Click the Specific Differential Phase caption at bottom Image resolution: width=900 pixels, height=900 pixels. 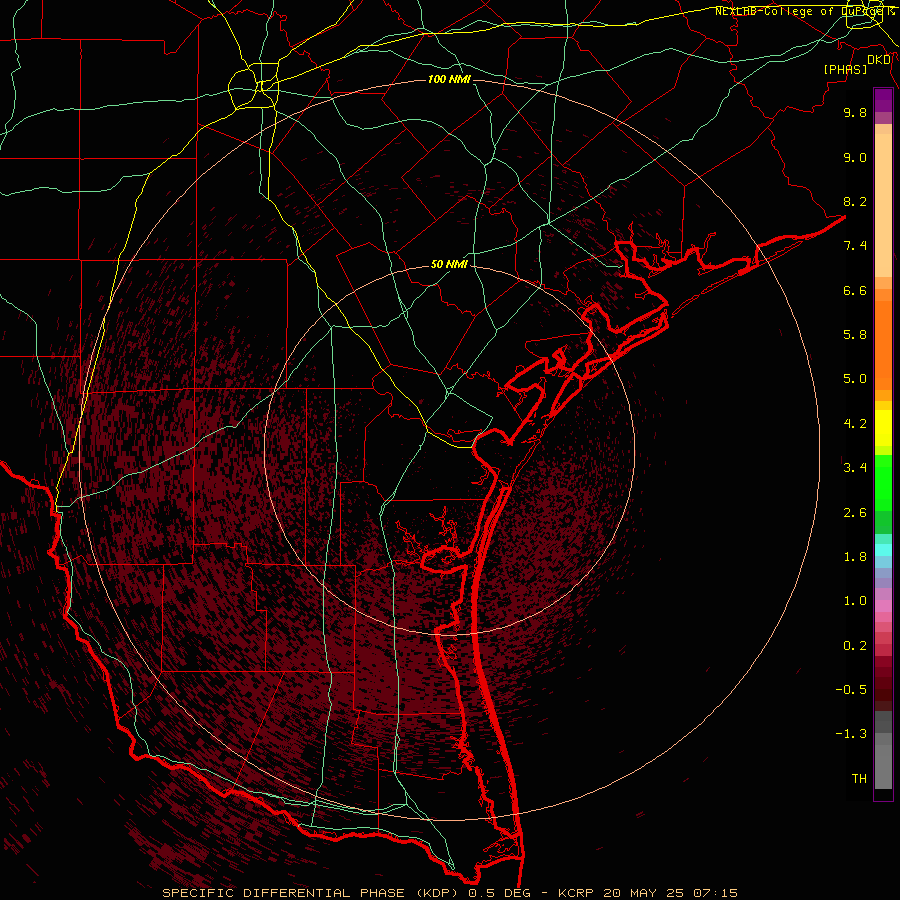(449, 893)
